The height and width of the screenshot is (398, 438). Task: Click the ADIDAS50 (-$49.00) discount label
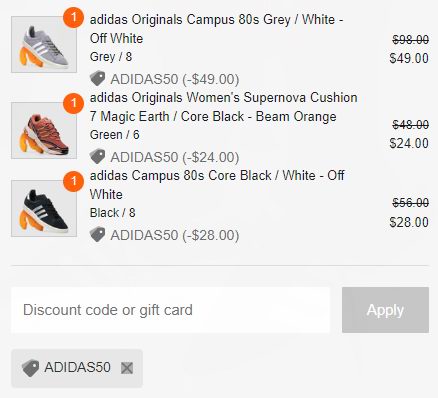(x=175, y=79)
